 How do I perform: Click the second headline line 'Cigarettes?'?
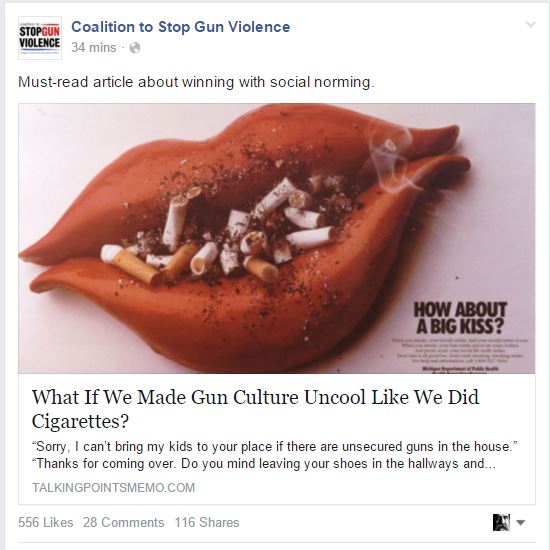pyautogui.click(x=80, y=421)
